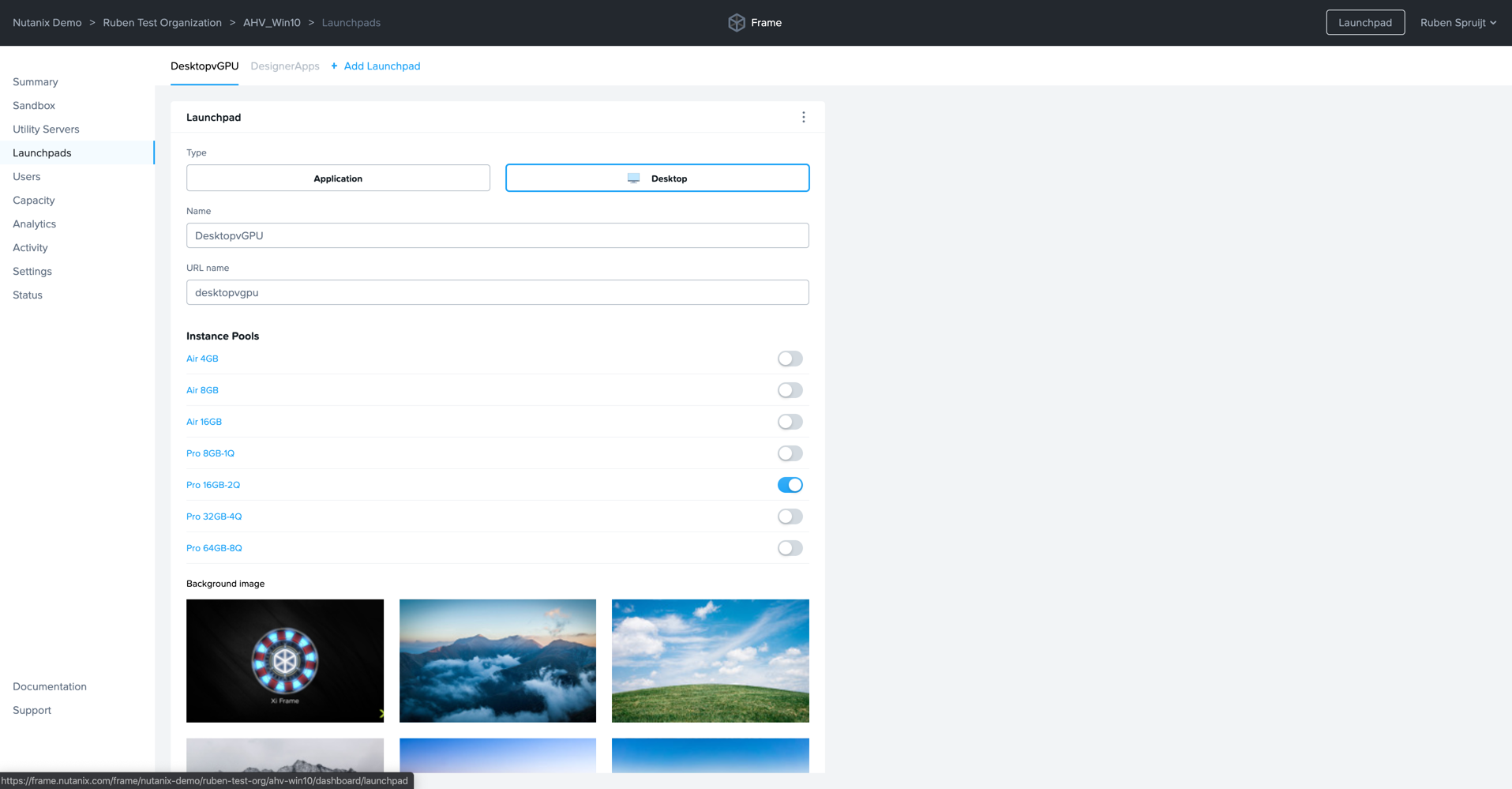Disable the Pro 16GB-2Q instance pool
Viewport: 1512px width, 789px height.
pos(790,485)
